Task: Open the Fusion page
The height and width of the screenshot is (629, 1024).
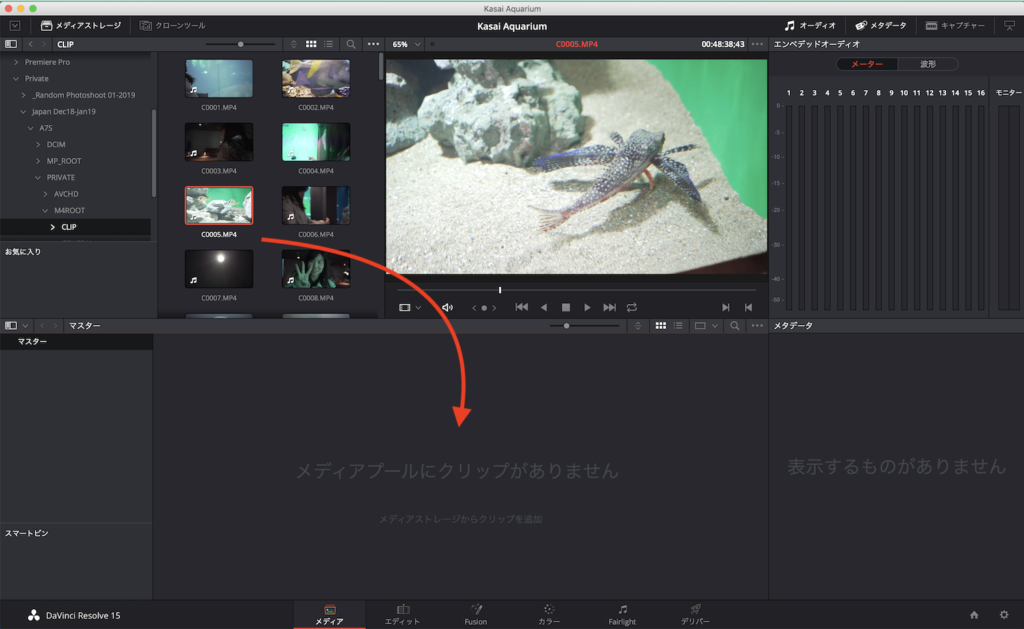Action: 476,613
